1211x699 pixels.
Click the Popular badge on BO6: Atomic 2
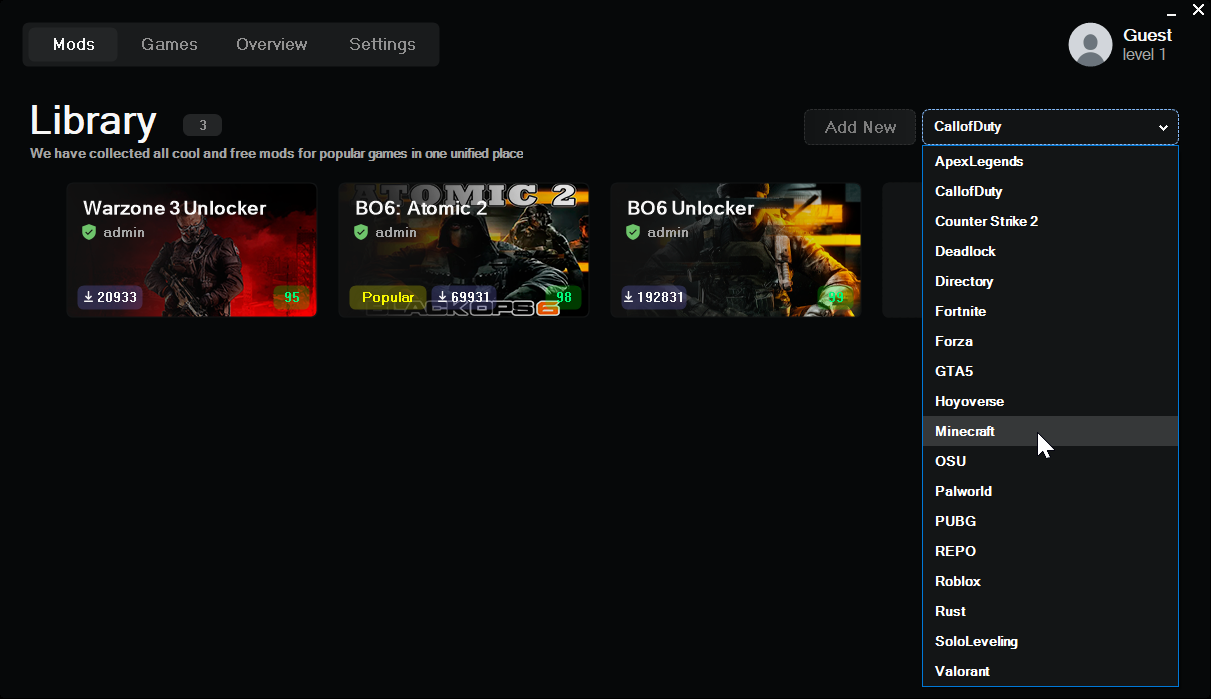coord(387,296)
